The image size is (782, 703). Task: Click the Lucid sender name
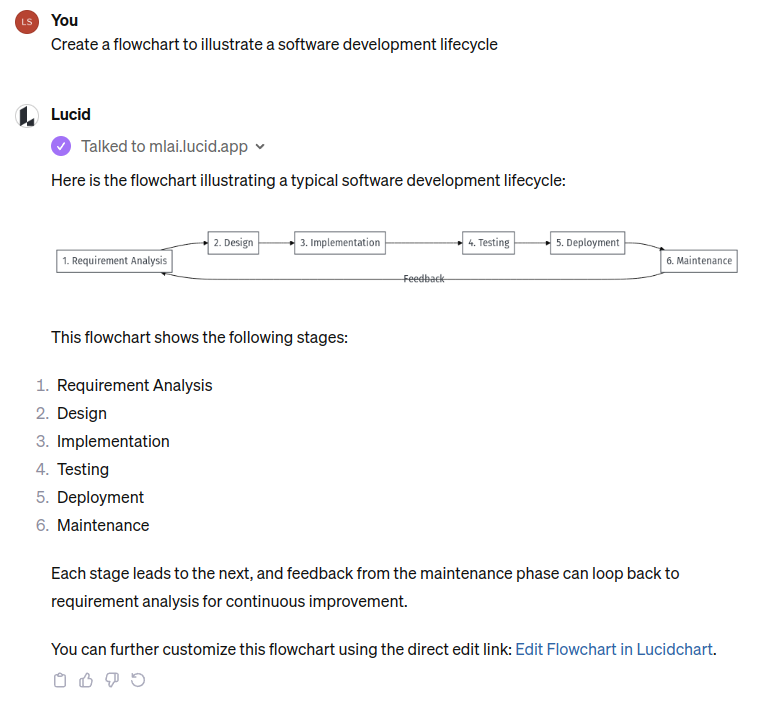[x=71, y=114]
